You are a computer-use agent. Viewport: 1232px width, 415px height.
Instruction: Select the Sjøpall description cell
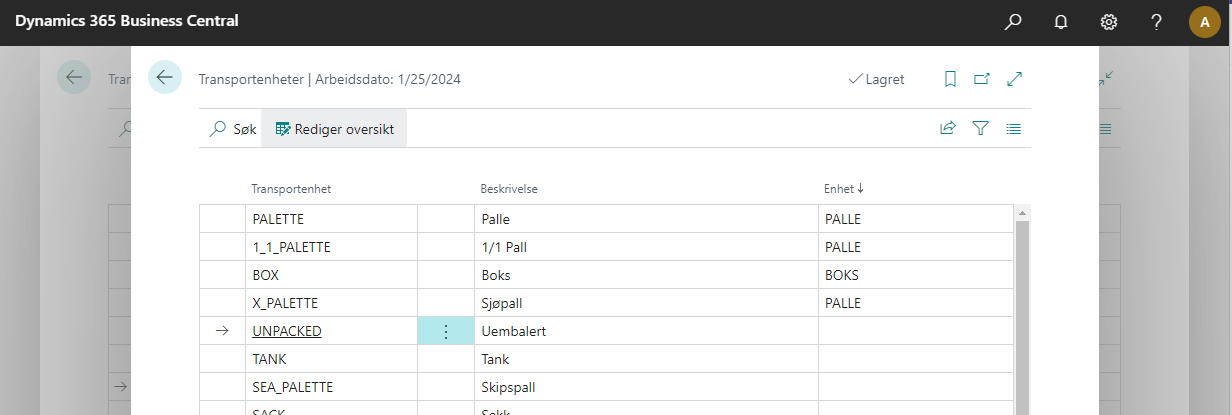(646, 303)
